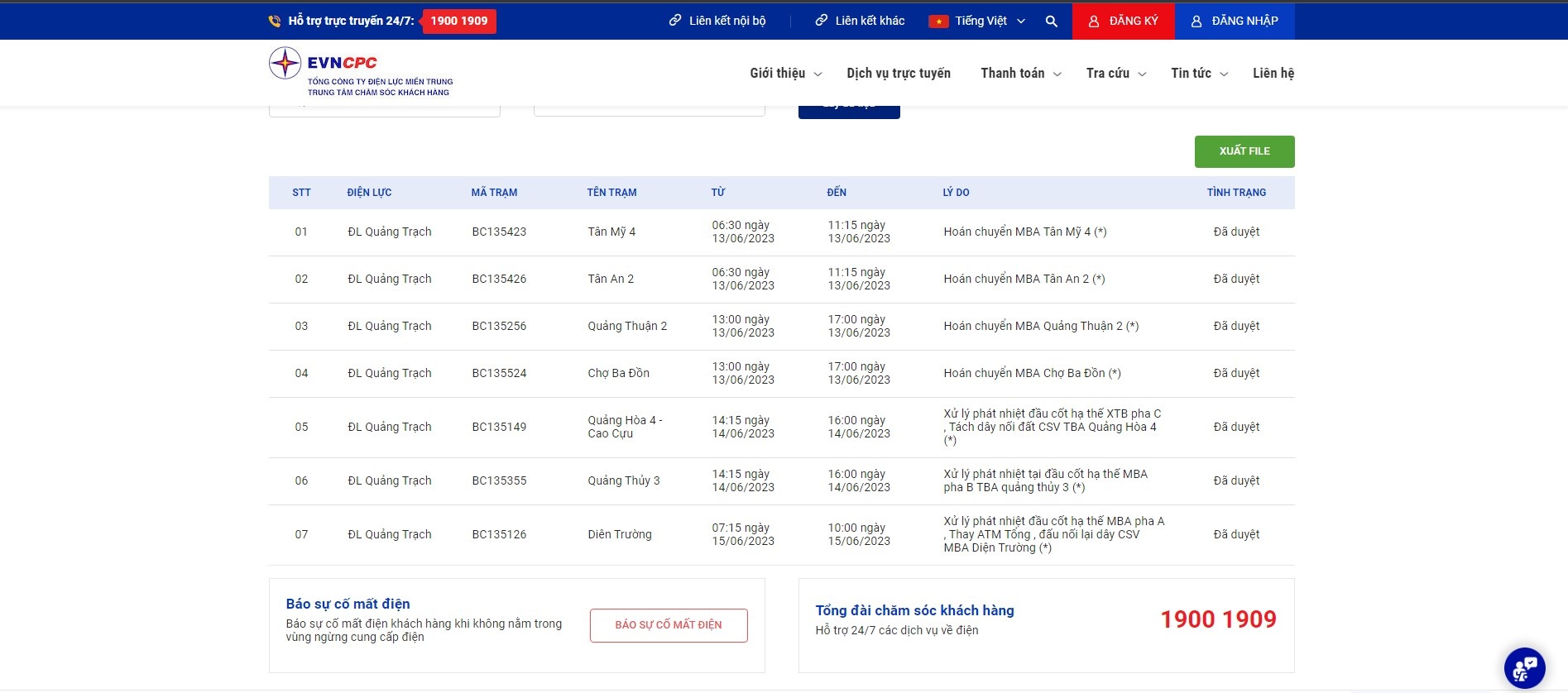The height and width of the screenshot is (693, 1568).
Task: Click the ĐĂNG NHẬP login button
Action: click(x=1235, y=21)
